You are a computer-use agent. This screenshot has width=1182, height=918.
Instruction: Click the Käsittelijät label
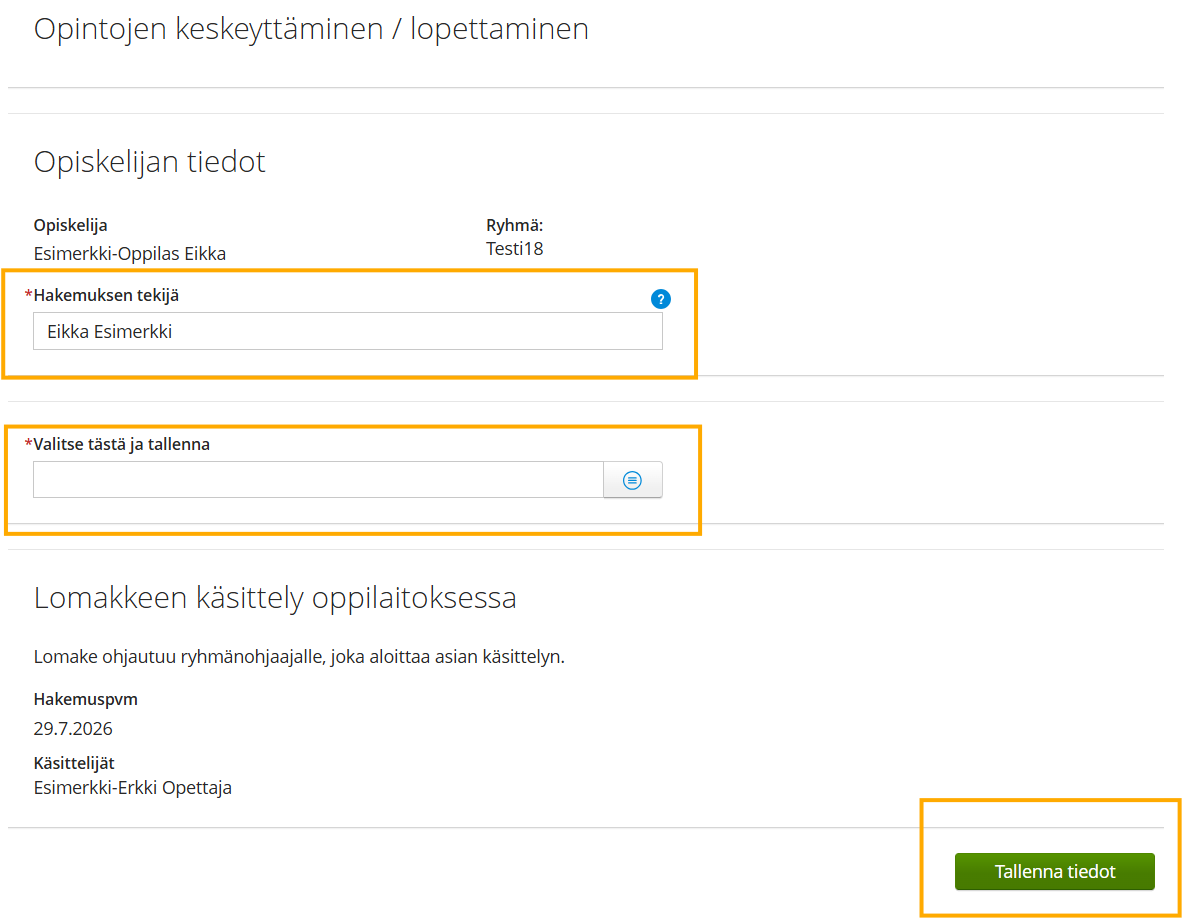click(74, 763)
